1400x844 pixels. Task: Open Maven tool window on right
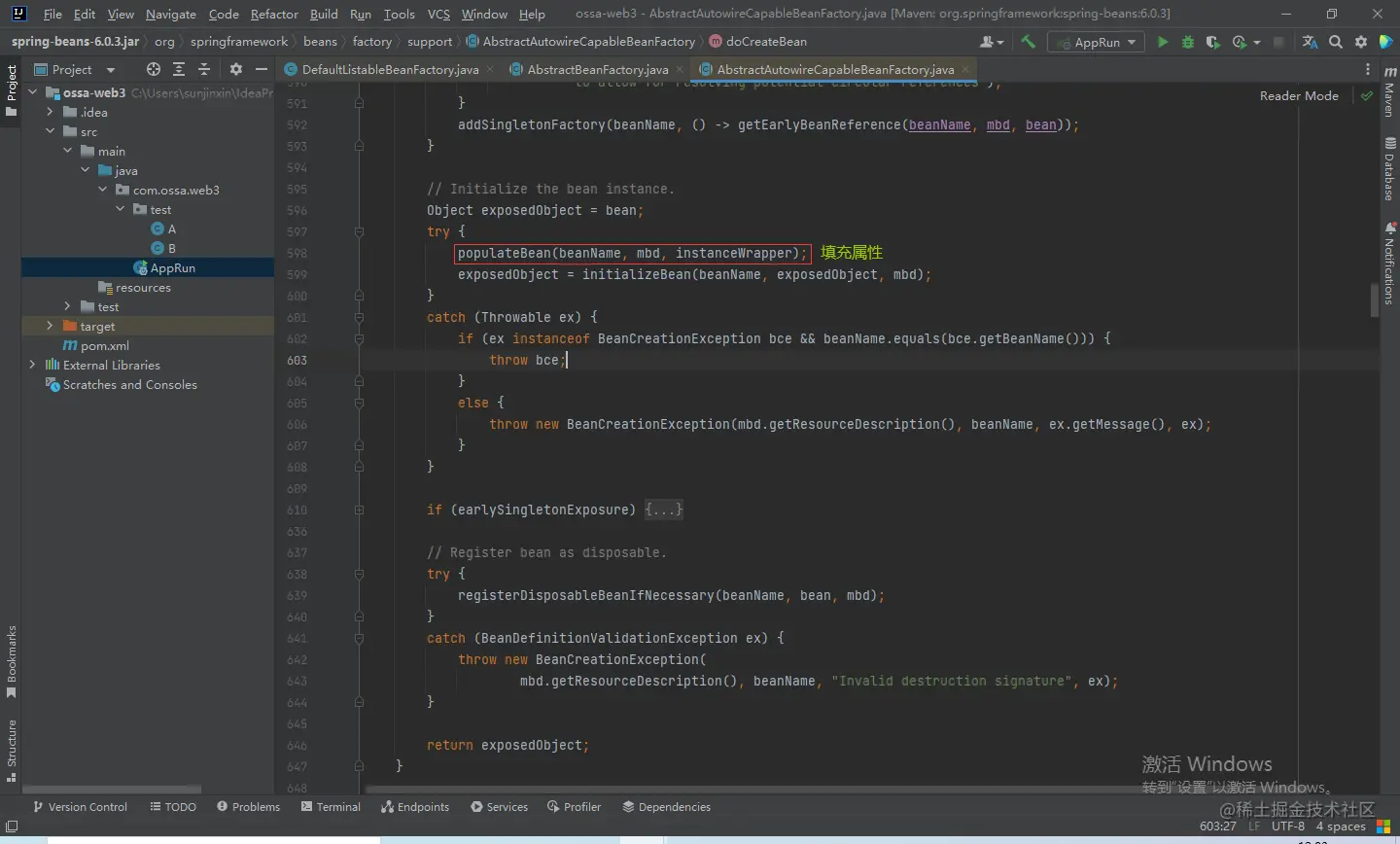(x=1389, y=93)
